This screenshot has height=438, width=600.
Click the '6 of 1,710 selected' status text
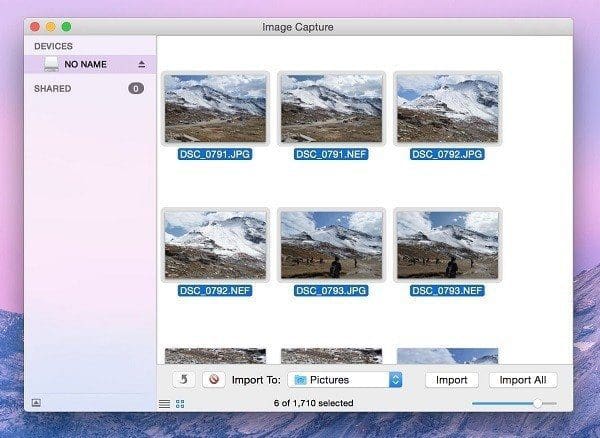pyautogui.click(x=313, y=403)
